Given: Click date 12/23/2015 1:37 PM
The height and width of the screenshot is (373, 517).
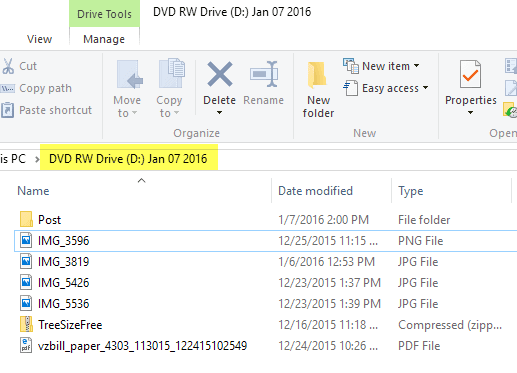Looking at the screenshot, I should click(x=330, y=283).
